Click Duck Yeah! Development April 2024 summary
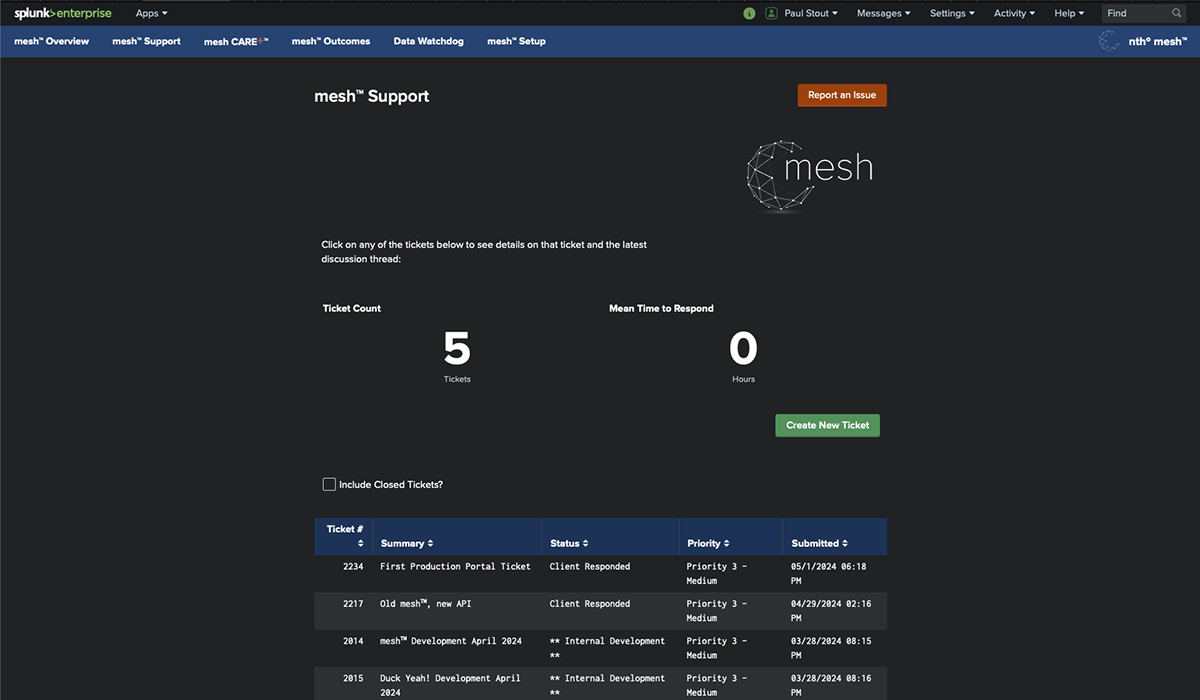The width and height of the screenshot is (1200, 700). (450, 685)
